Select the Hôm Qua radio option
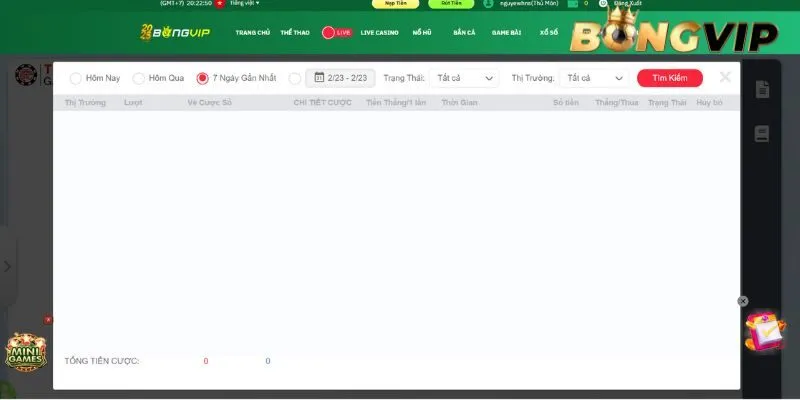 tap(138, 78)
